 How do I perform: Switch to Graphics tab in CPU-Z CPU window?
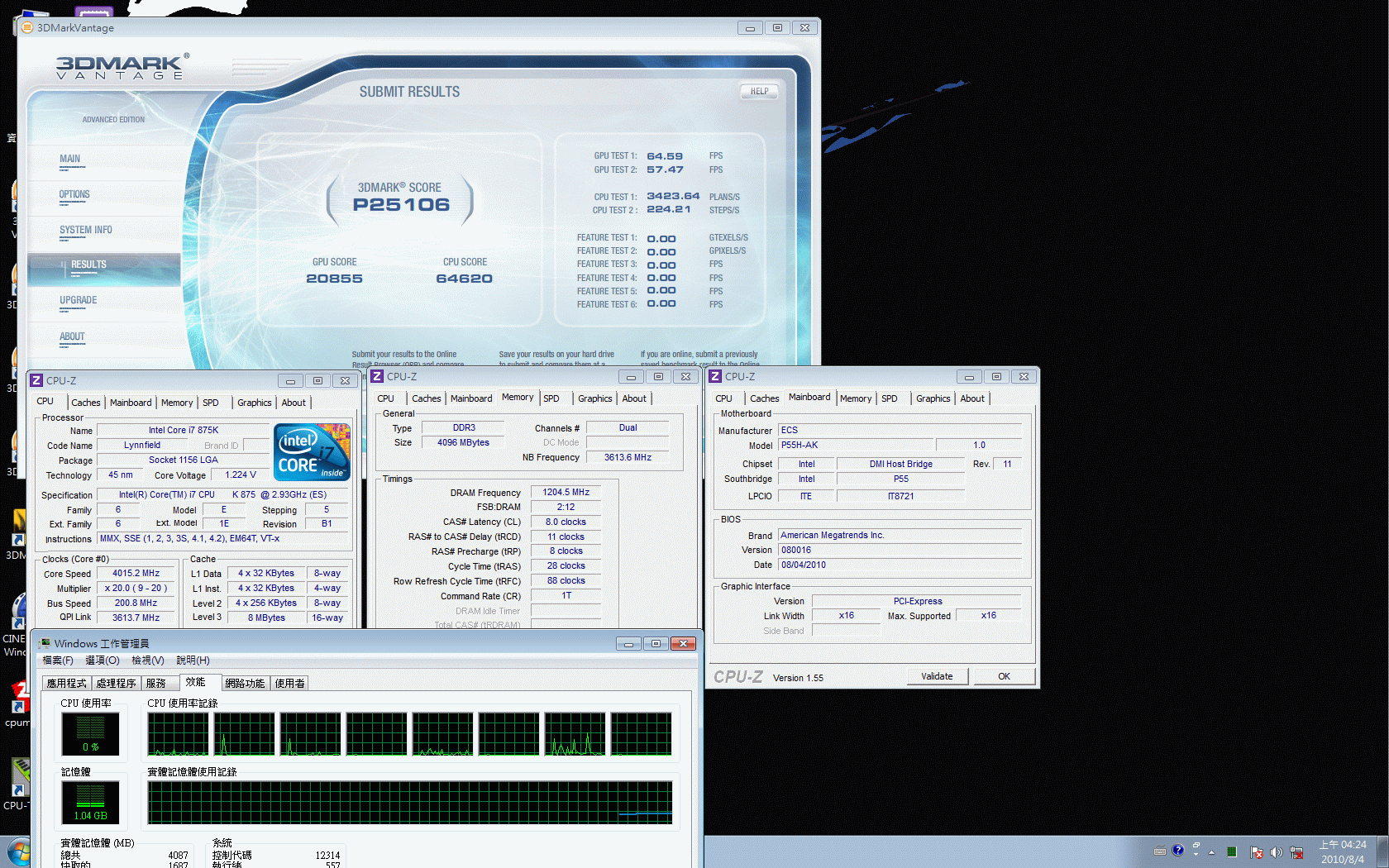tap(254, 403)
